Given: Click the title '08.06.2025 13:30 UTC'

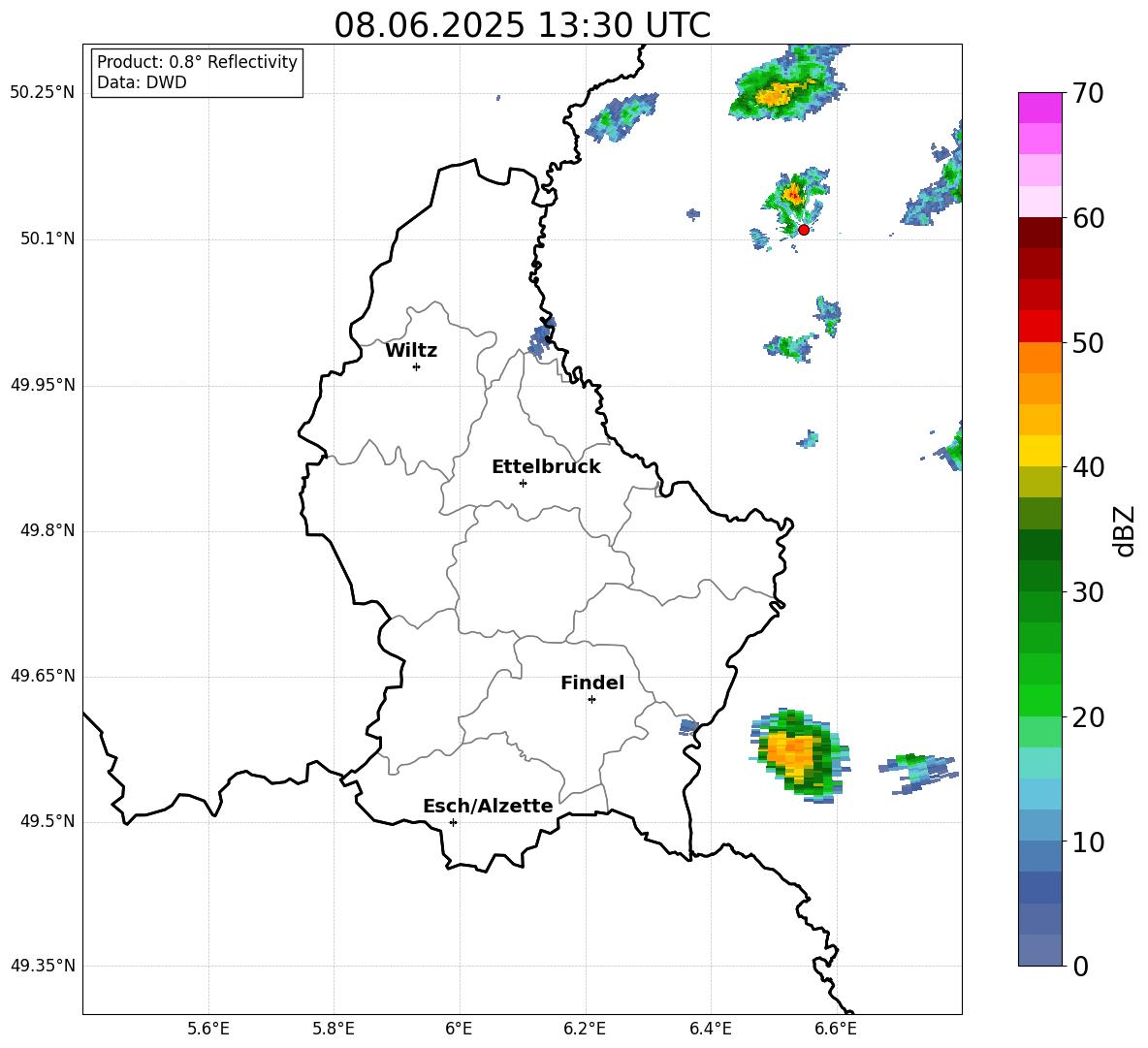Looking at the screenshot, I should click(x=522, y=25).
